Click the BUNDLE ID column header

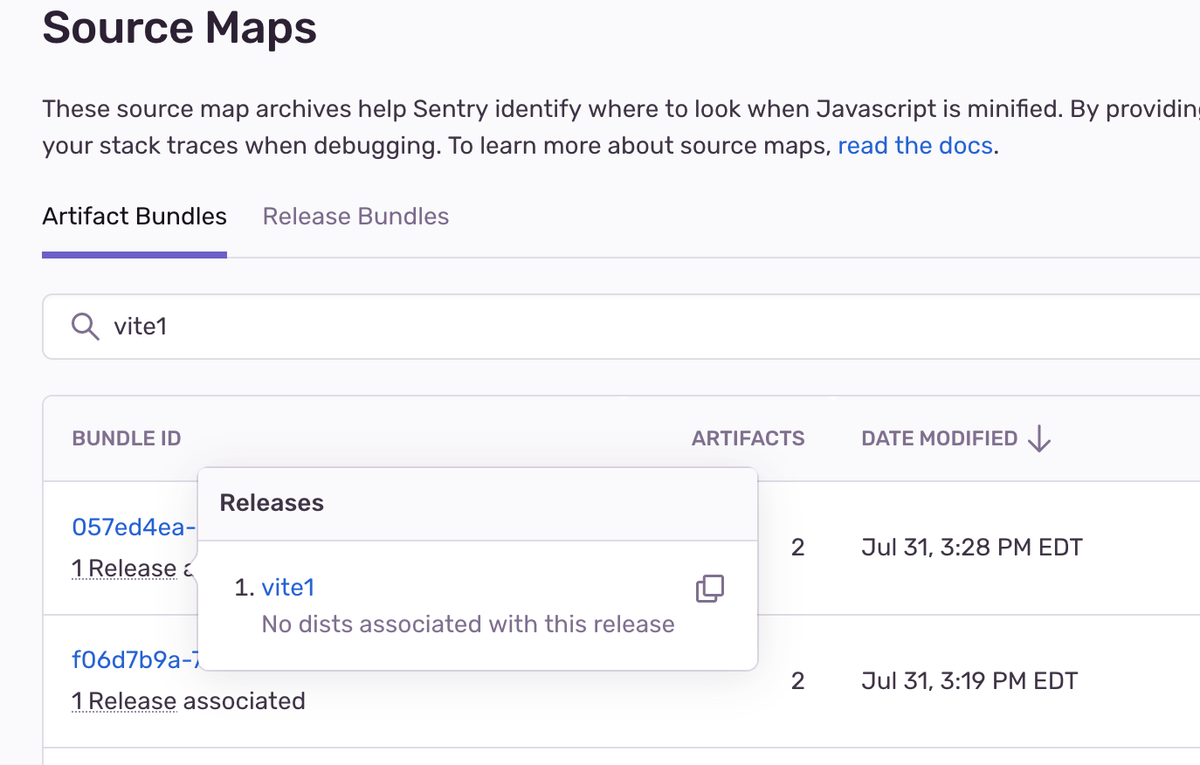[x=126, y=438]
